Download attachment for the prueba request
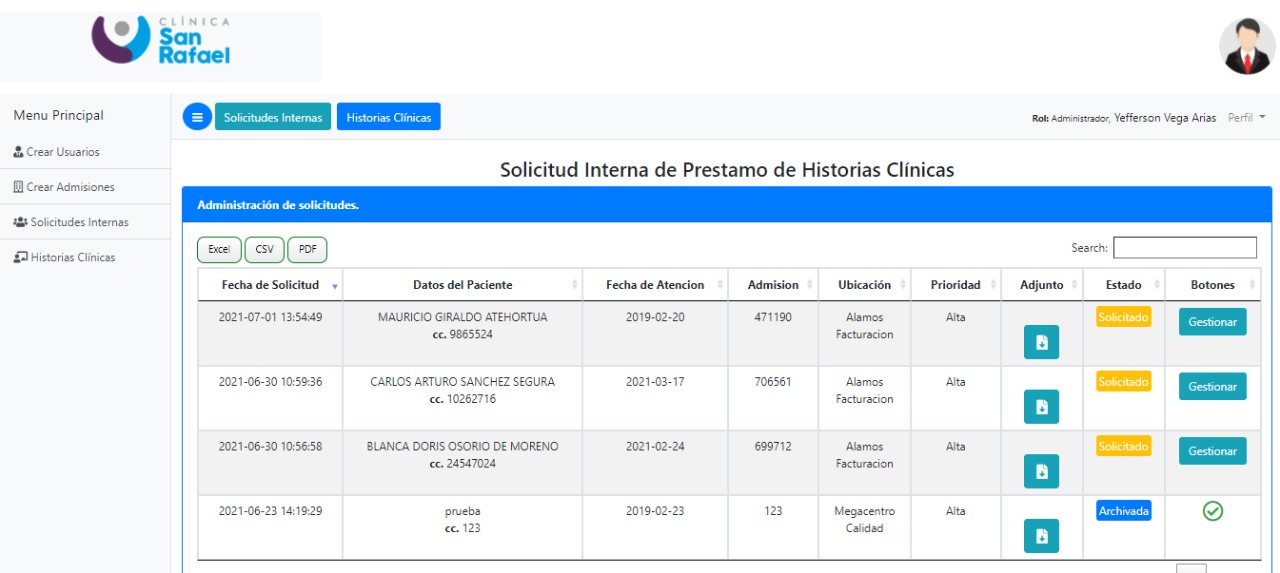Viewport: 1280px width, 573px height. (1041, 536)
